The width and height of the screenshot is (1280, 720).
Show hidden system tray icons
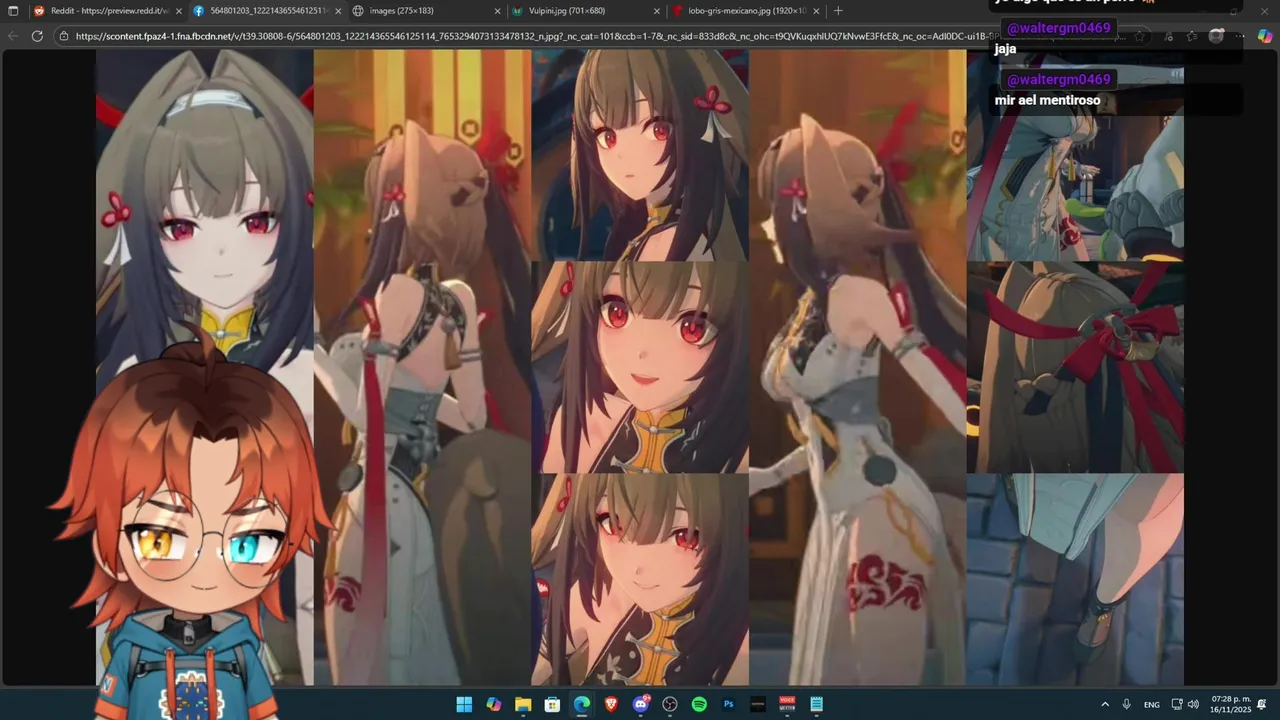(x=1105, y=704)
